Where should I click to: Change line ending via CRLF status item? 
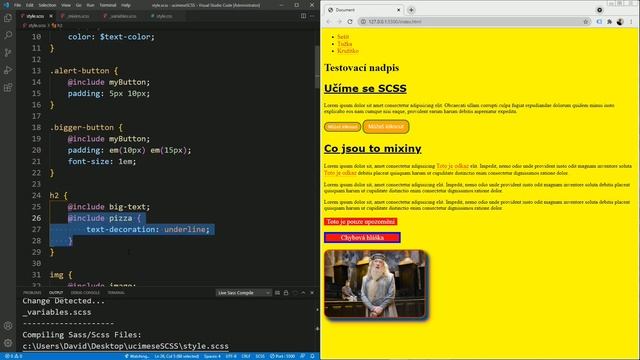pyautogui.click(x=246, y=356)
